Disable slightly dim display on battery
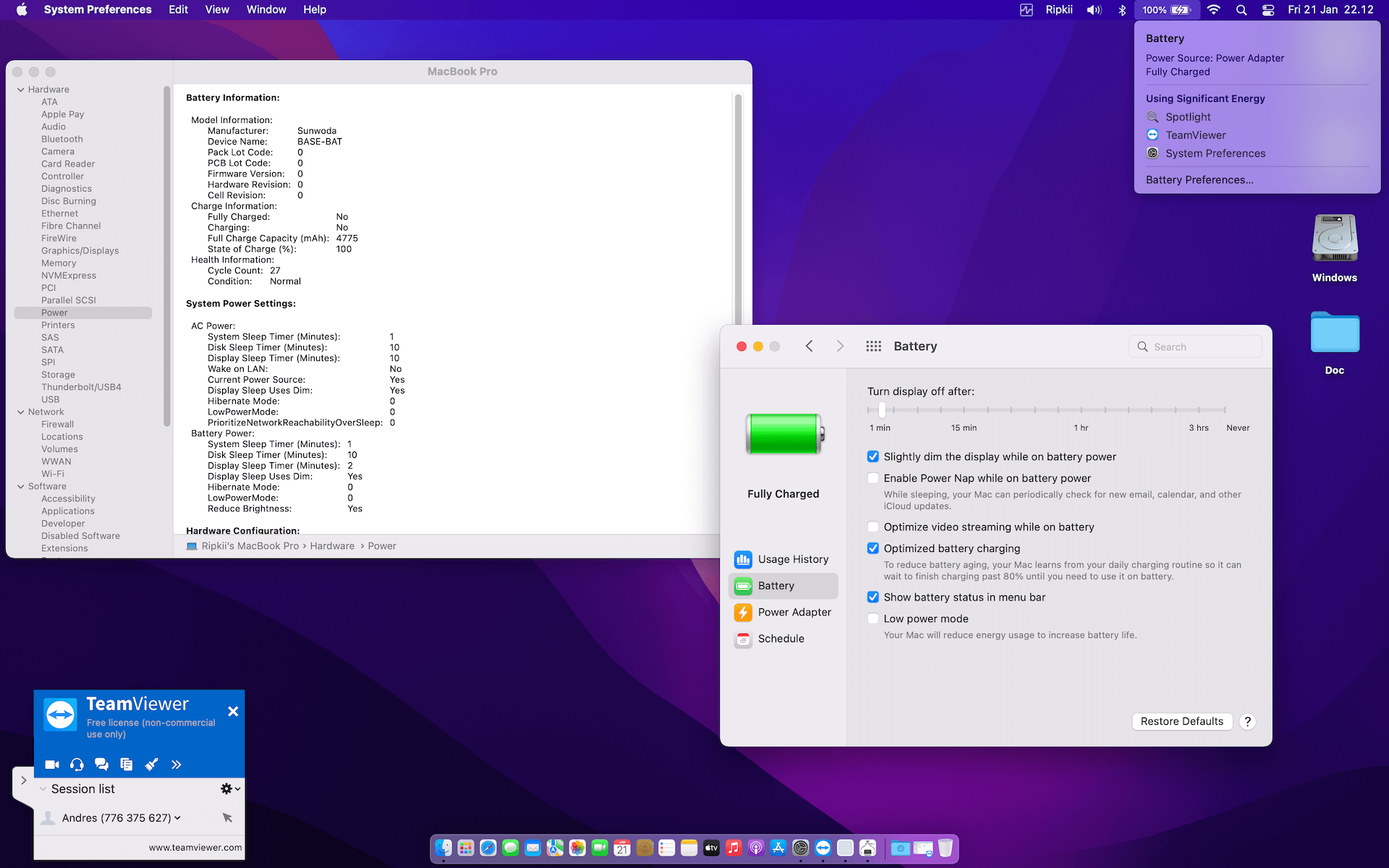The width and height of the screenshot is (1389, 868). click(x=873, y=456)
